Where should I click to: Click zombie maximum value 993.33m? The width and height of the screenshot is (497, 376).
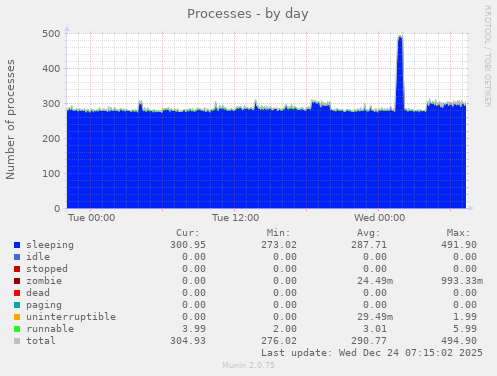462,281
